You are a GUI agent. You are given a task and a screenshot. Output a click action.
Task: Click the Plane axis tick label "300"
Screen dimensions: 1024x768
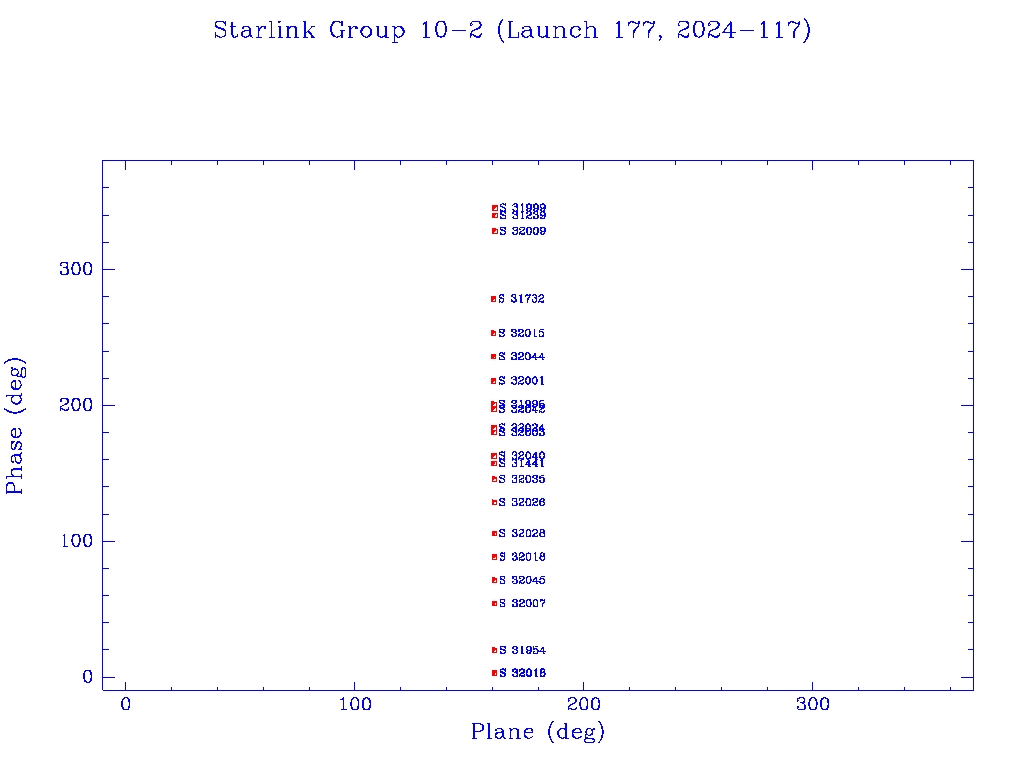tap(812, 704)
